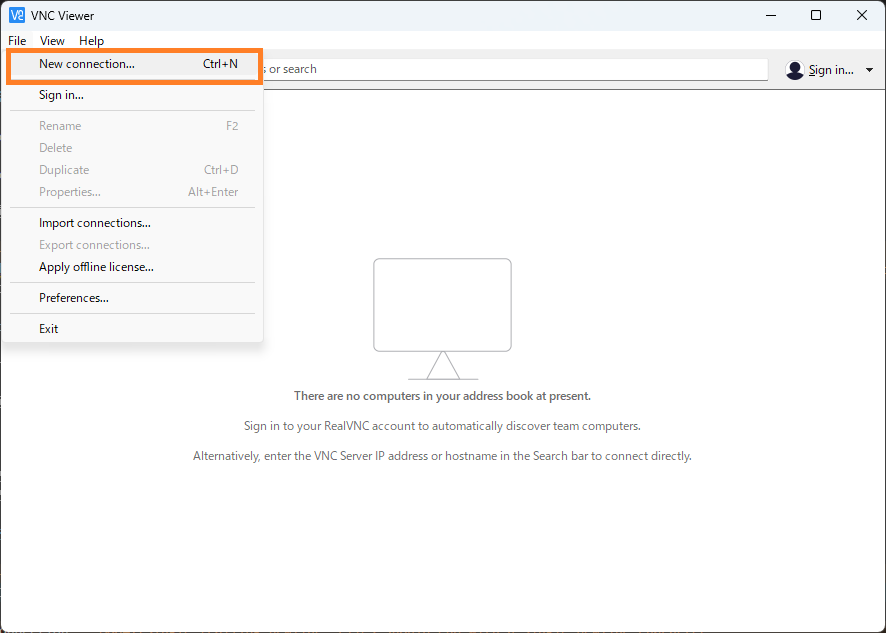Image resolution: width=886 pixels, height=633 pixels.
Task: Click the "Alternatively, enter the VNC Server IP address" text
Action: tap(442, 456)
